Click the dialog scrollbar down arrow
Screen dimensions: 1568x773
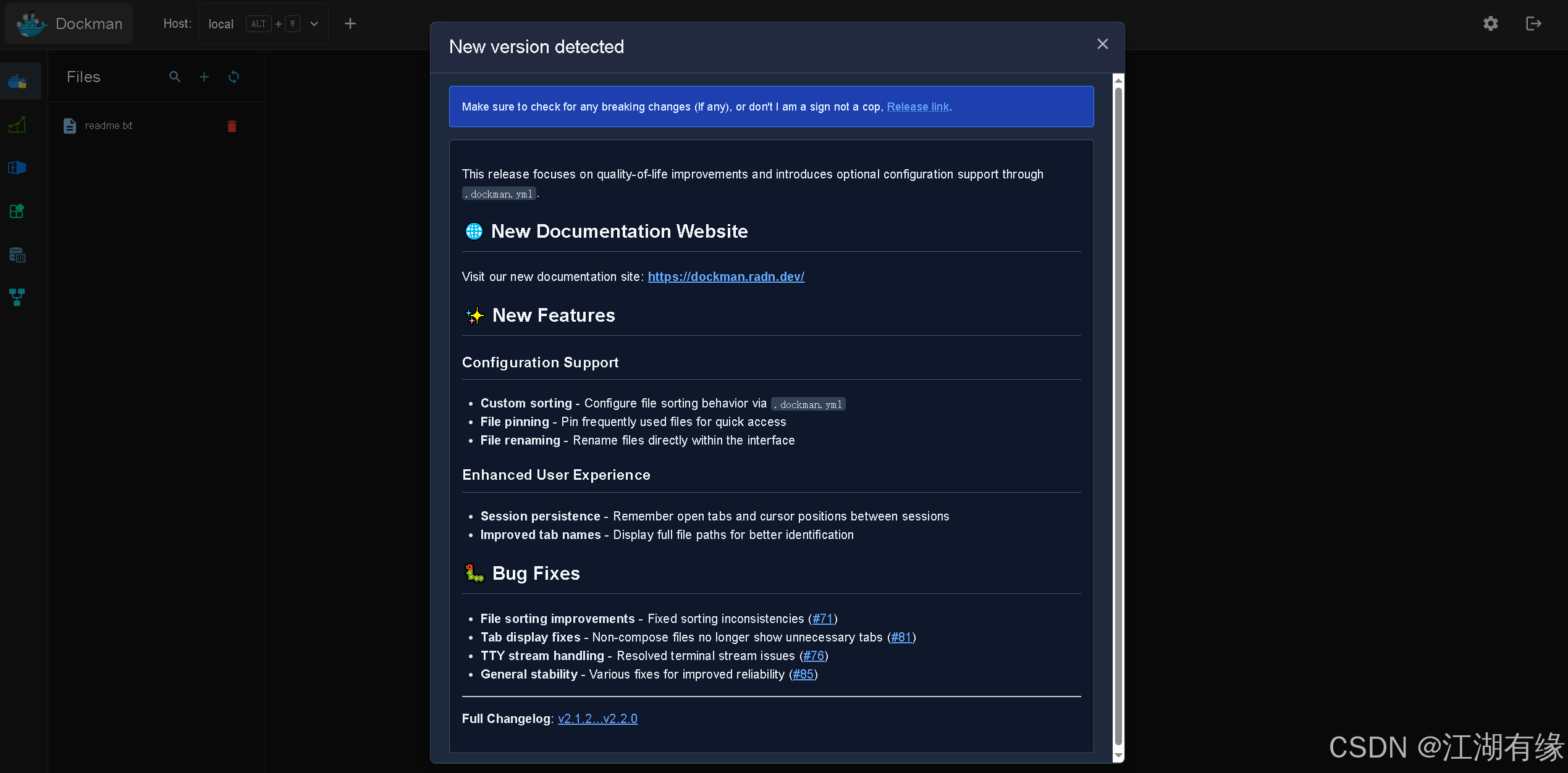click(1118, 756)
